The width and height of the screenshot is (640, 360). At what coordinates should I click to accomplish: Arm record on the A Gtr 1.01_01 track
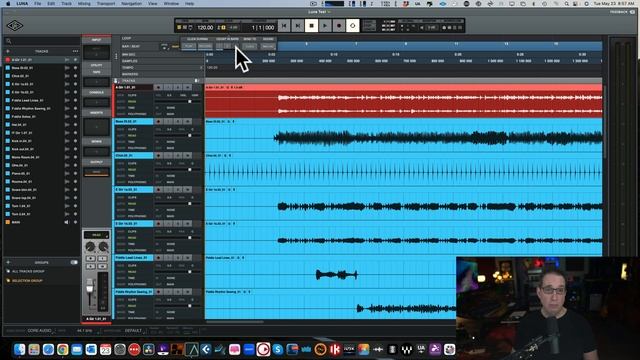tap(159, 87)
